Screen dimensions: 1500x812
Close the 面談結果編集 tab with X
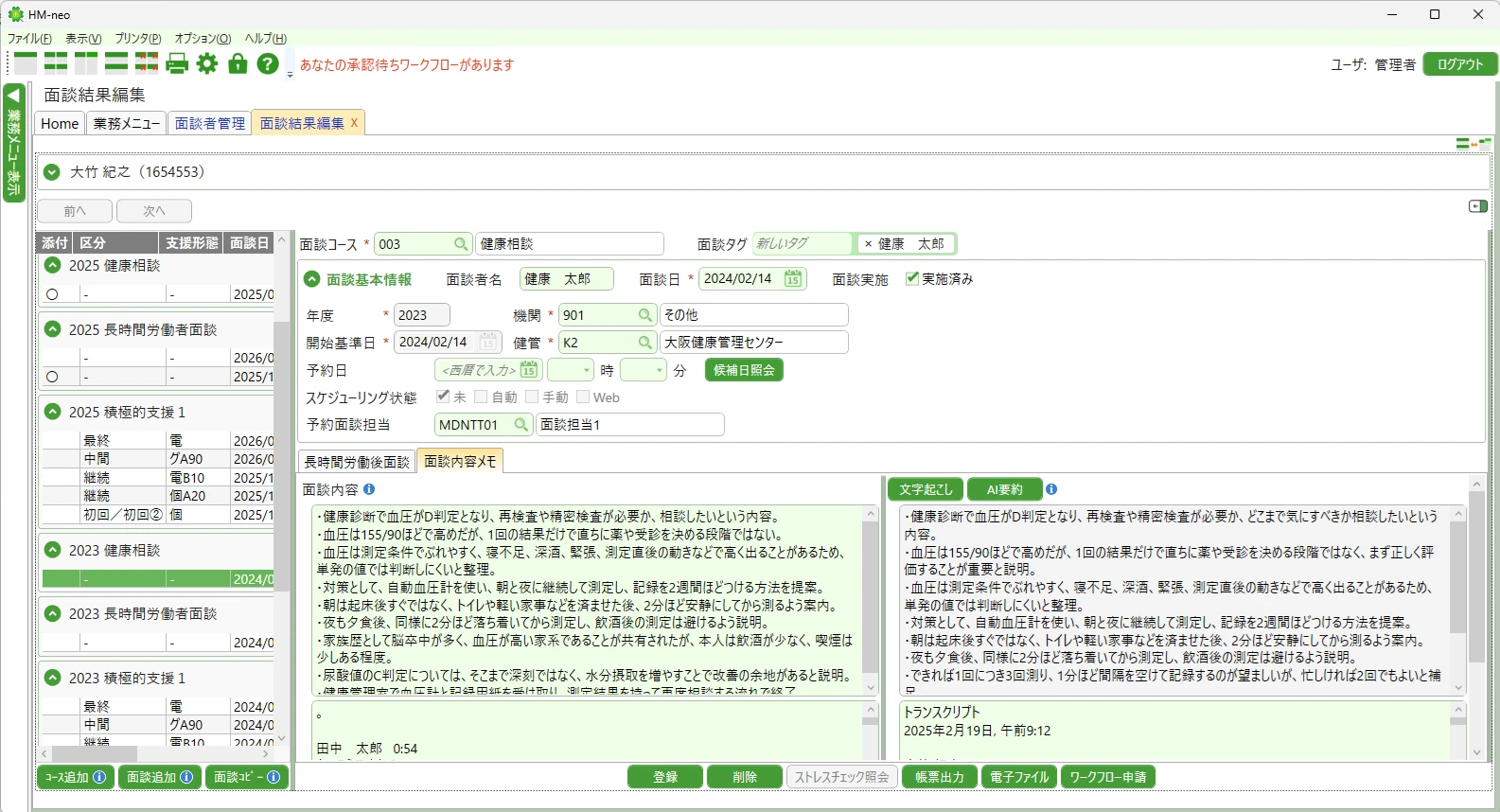[355, 123]
